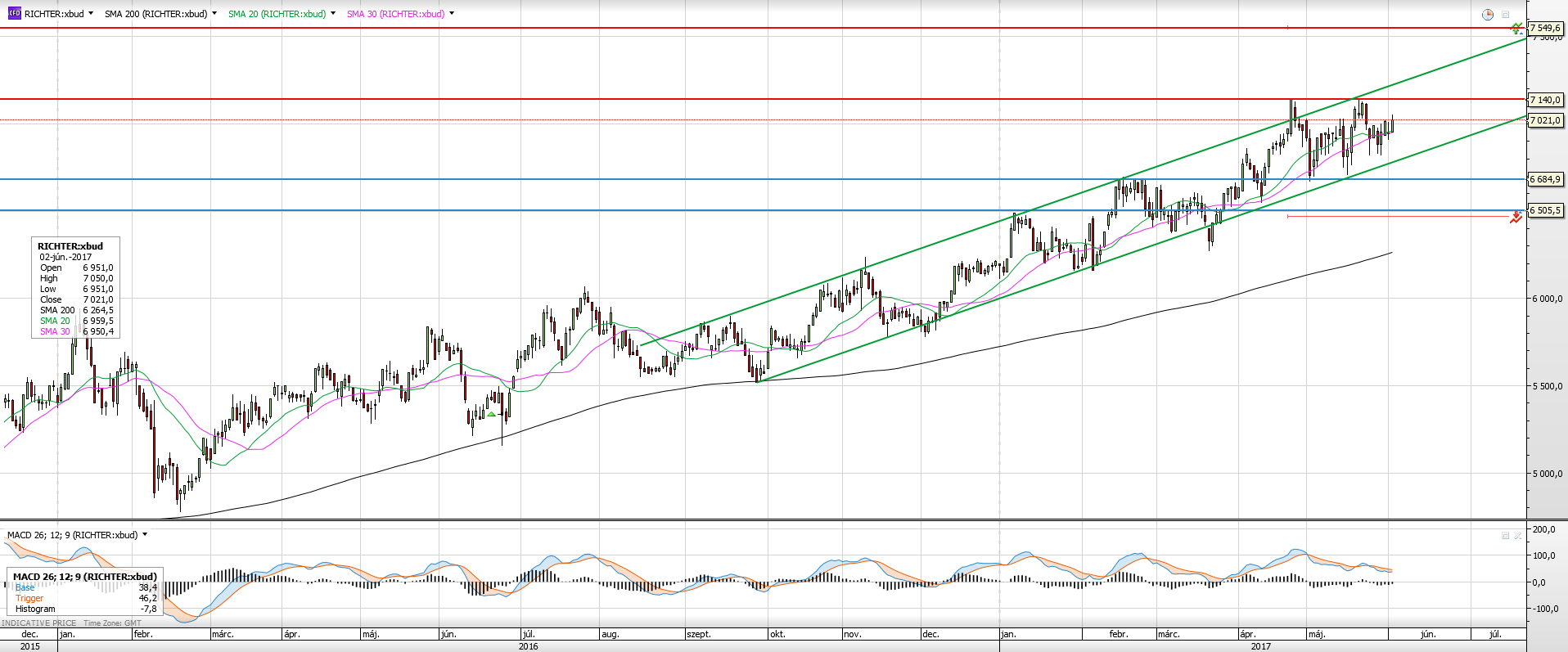1568x652 pixels.
Task: Click the 2016 year on the timeline
Action: coord(529,646)
